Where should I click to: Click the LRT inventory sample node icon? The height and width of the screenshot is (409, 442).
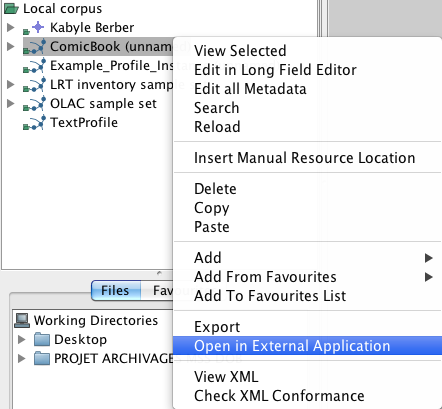[x=34, y=85]
